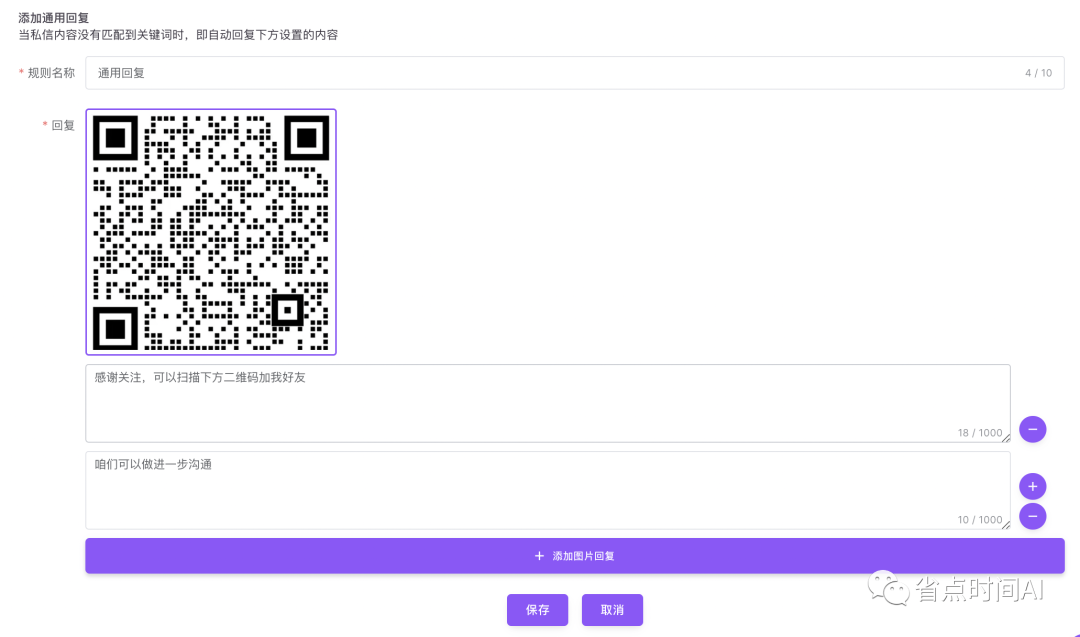This screenshot has height=637, width=1080.
Task: Click the 18 / 1000 character counter
Action: tap(979, 432)
